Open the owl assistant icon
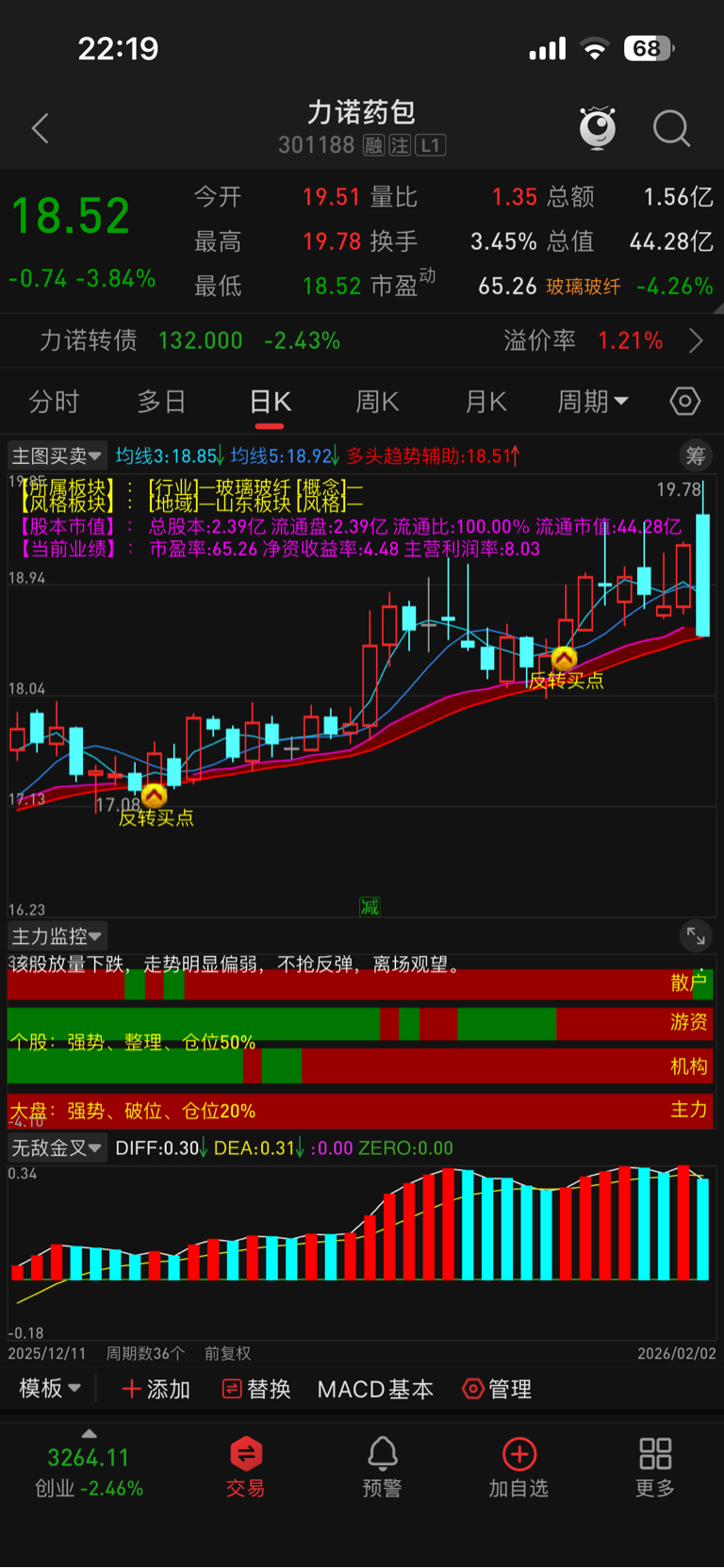 (x=598, y=128)
